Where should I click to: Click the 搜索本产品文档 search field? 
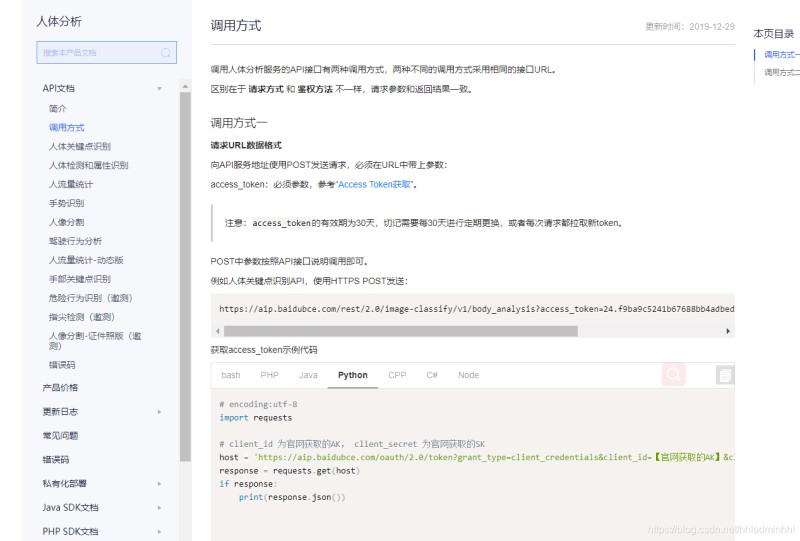[x=96, y=53]
